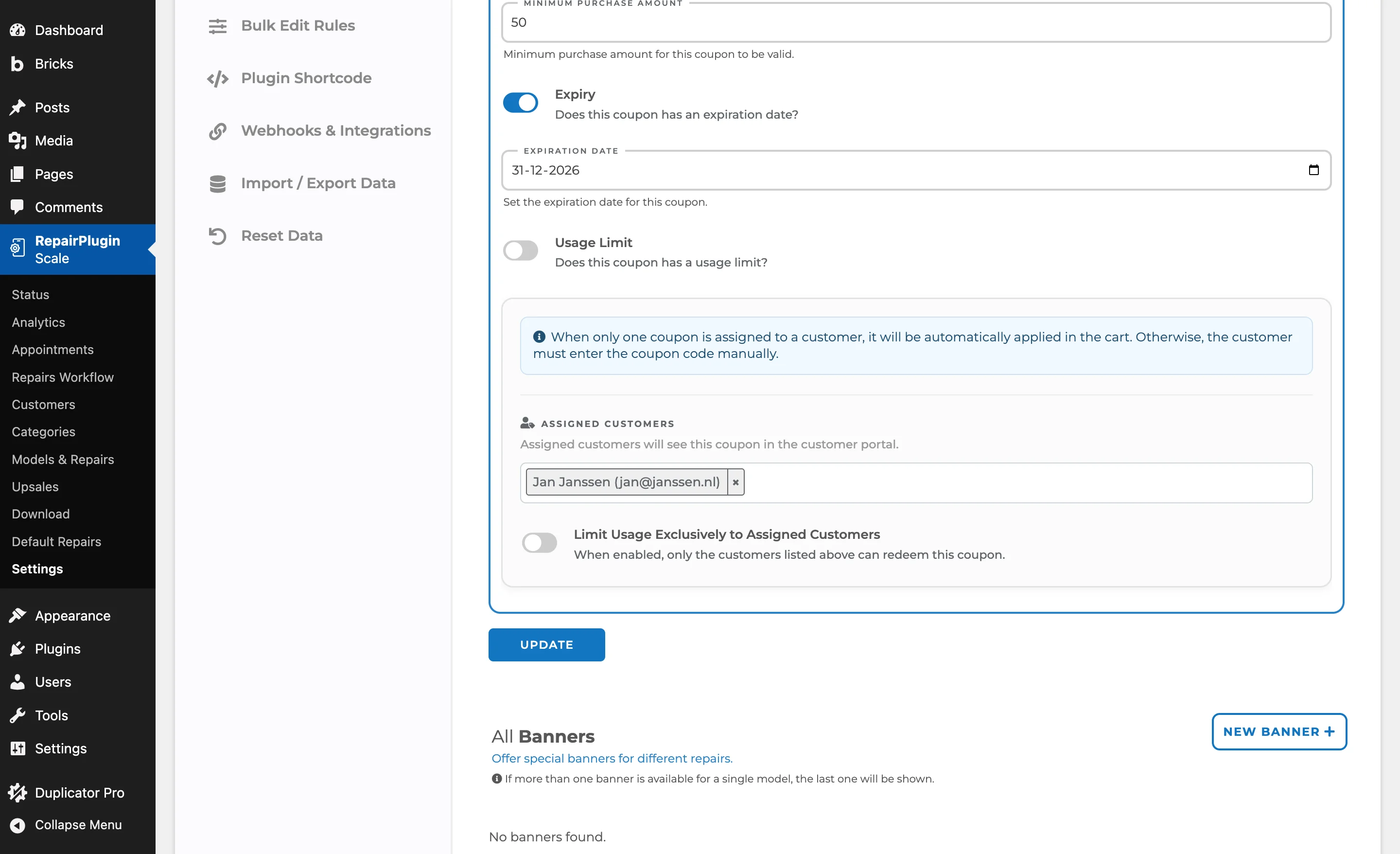Open the calendar picker in Expiration Date
The image size is (1400, 854).
[1313, 170]
